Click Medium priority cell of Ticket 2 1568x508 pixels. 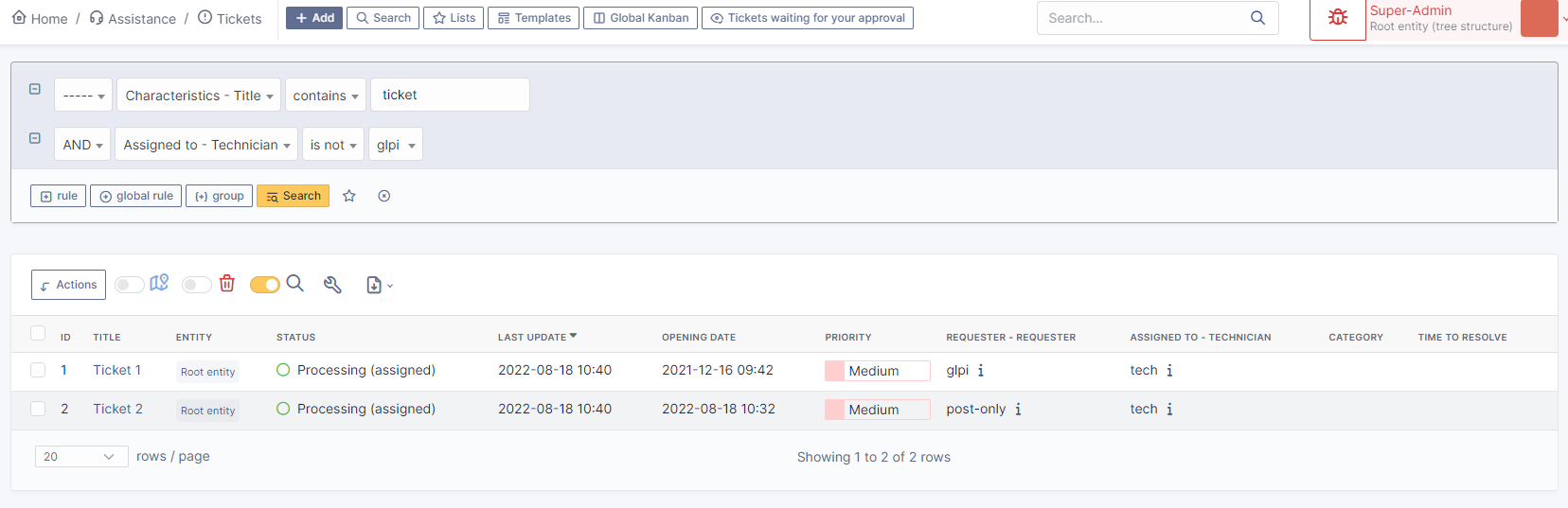(878, 410)
